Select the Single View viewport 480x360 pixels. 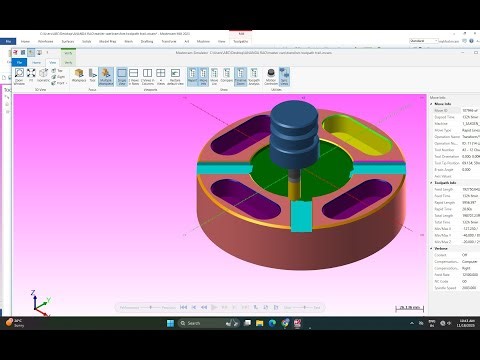[122, 77]
